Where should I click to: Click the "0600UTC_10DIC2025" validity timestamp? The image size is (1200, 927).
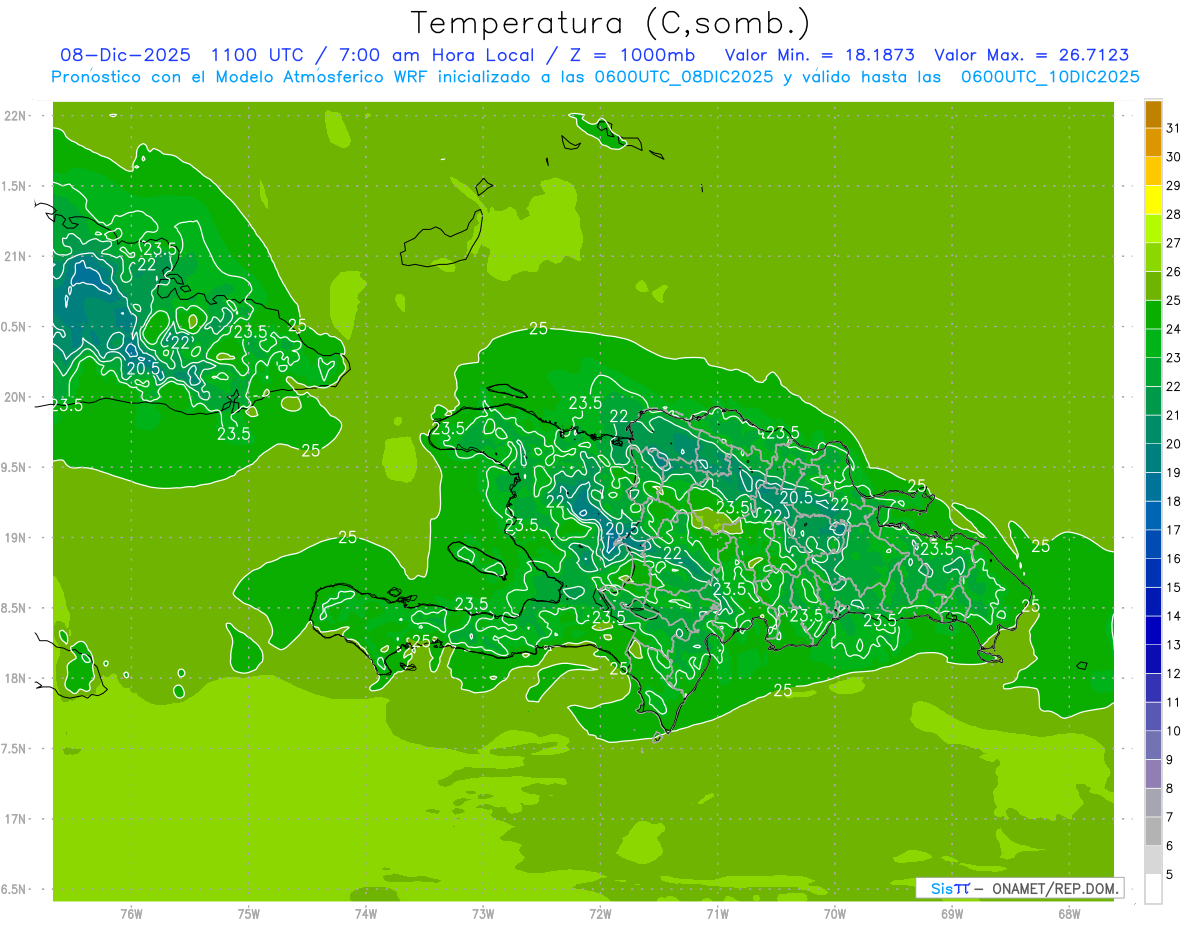point(1050,77)
